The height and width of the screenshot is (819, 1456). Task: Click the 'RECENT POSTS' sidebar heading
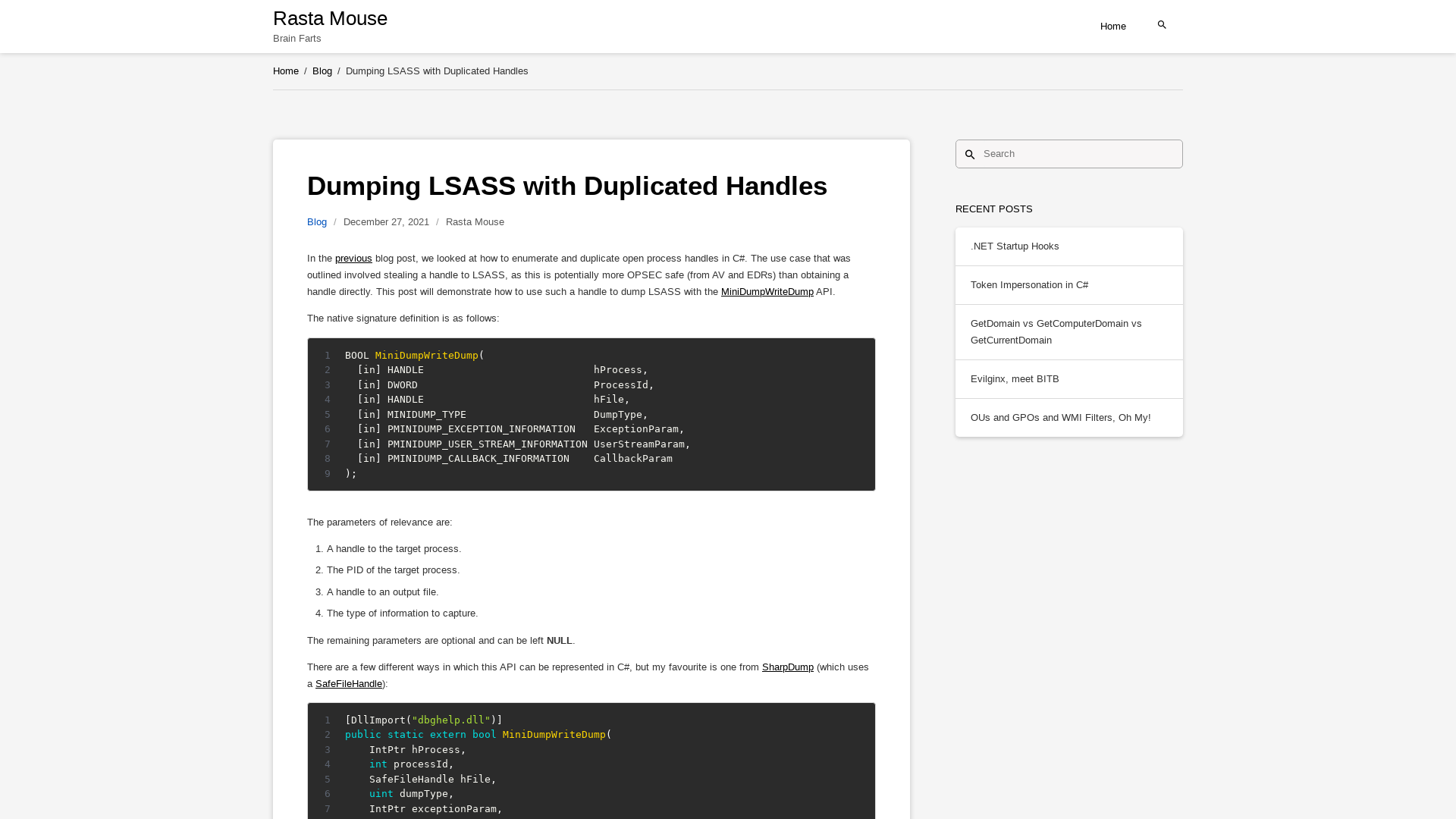point(993,209)
